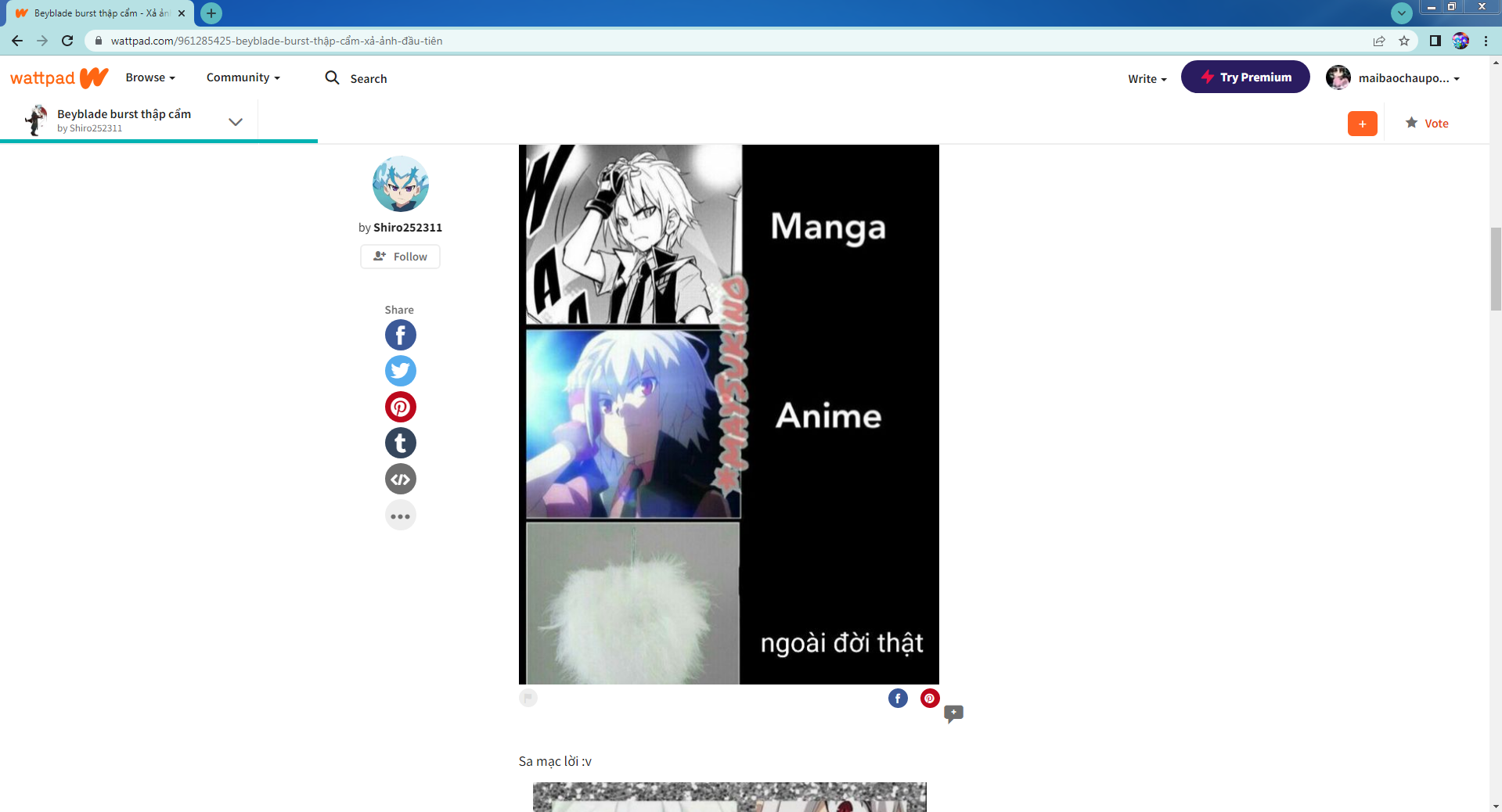Viewport: 1502px width, 812px height.
Task: Click the Try Premium button
Action: [1244, 77]
